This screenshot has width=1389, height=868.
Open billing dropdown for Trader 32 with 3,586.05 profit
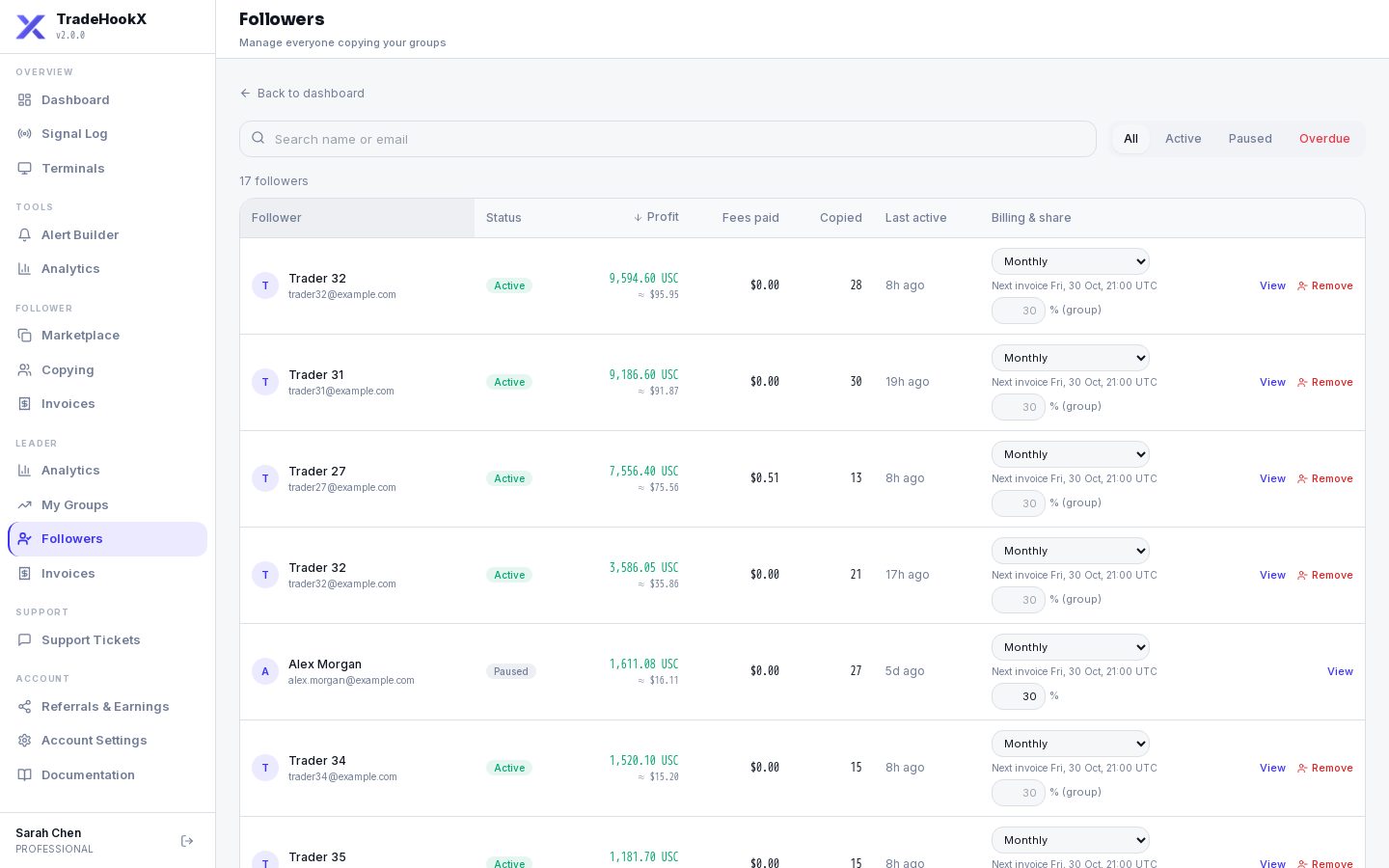pyautogui.click(x=1071, y=551)
